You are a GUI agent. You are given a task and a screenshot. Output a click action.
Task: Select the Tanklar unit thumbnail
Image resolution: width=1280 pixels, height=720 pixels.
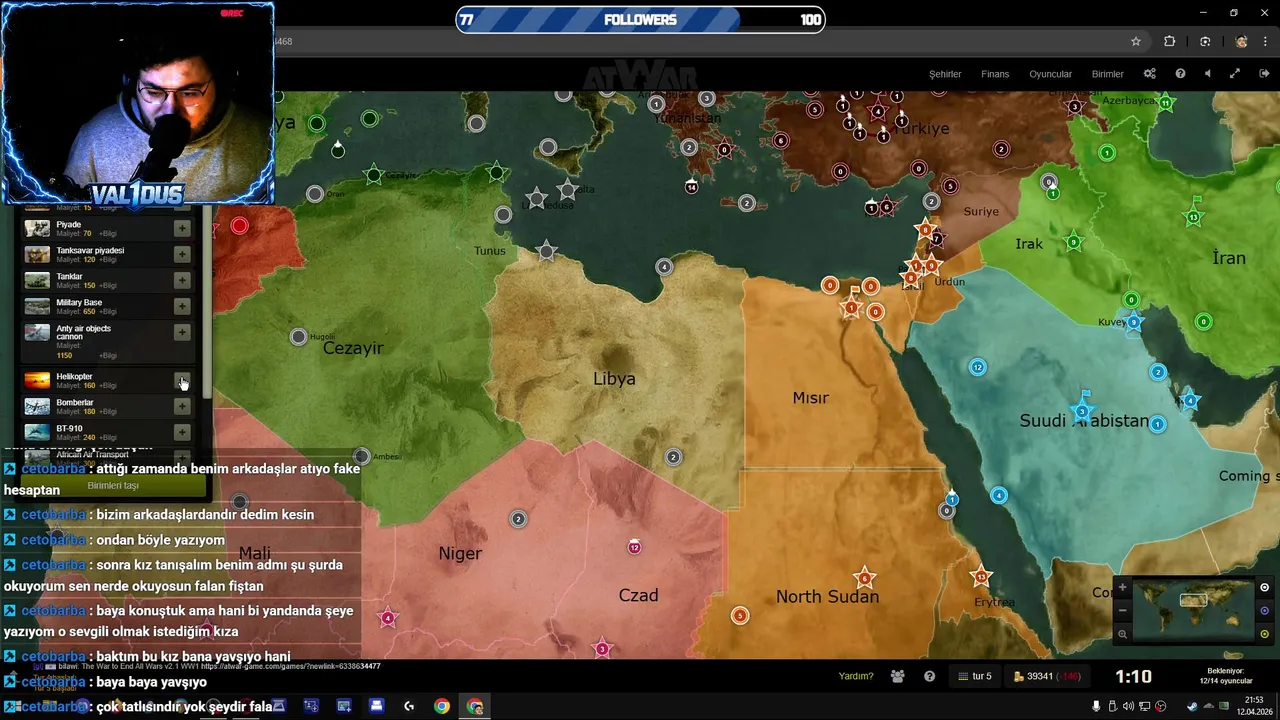coord(37,280)
